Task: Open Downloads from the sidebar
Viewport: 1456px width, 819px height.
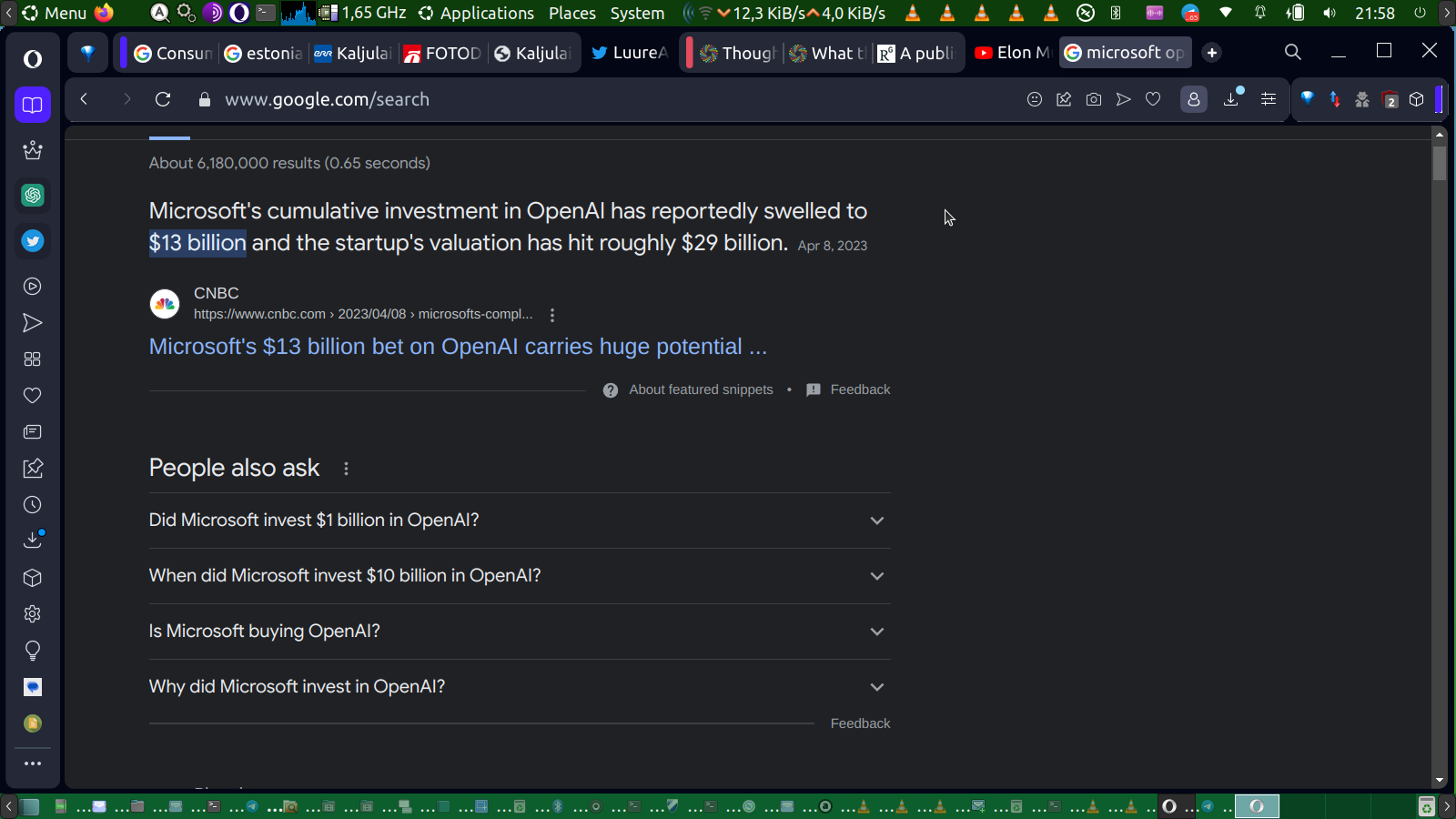Action: coord(33,541)
